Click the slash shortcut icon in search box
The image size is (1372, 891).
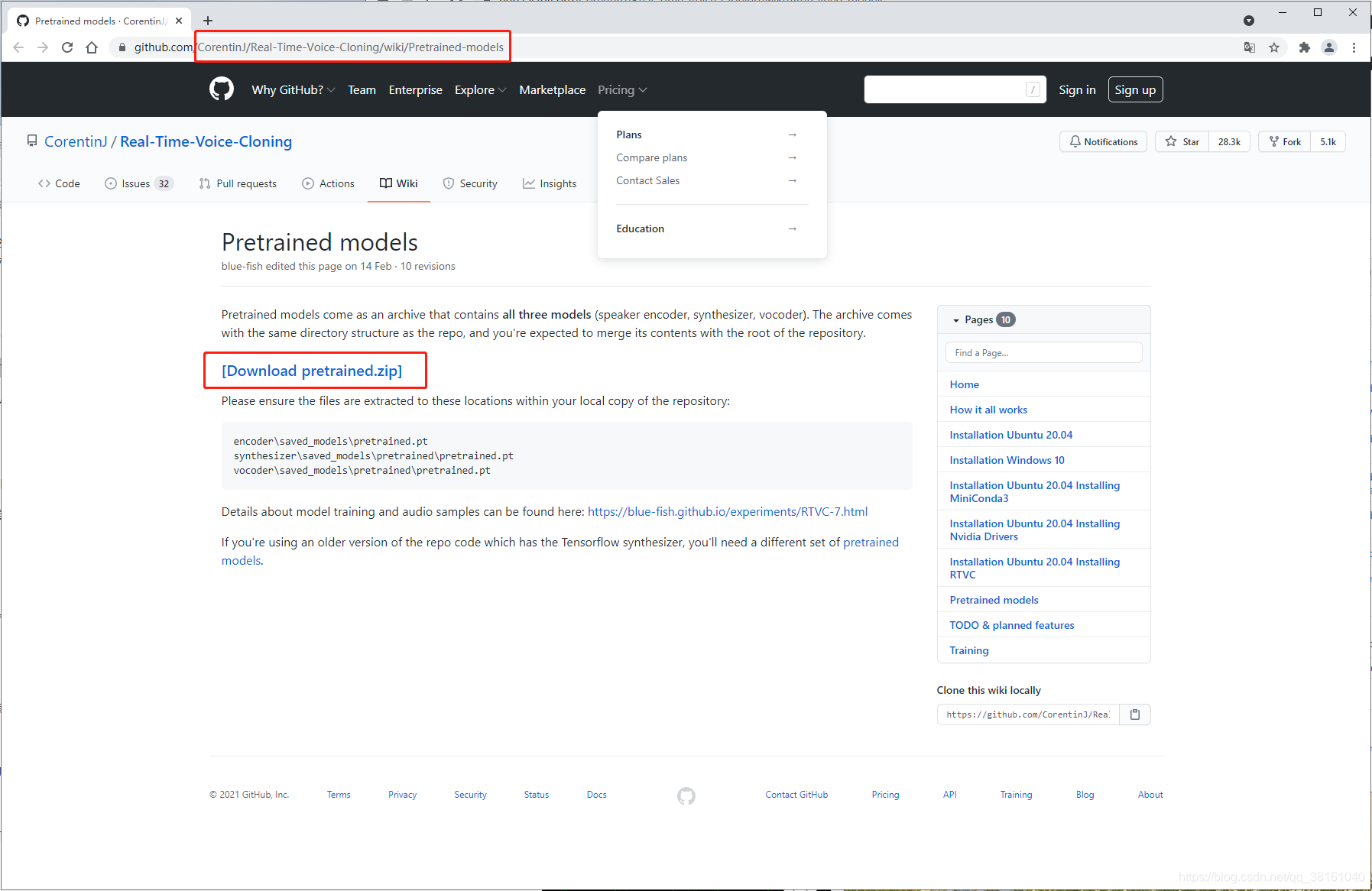coord(1033,89)
